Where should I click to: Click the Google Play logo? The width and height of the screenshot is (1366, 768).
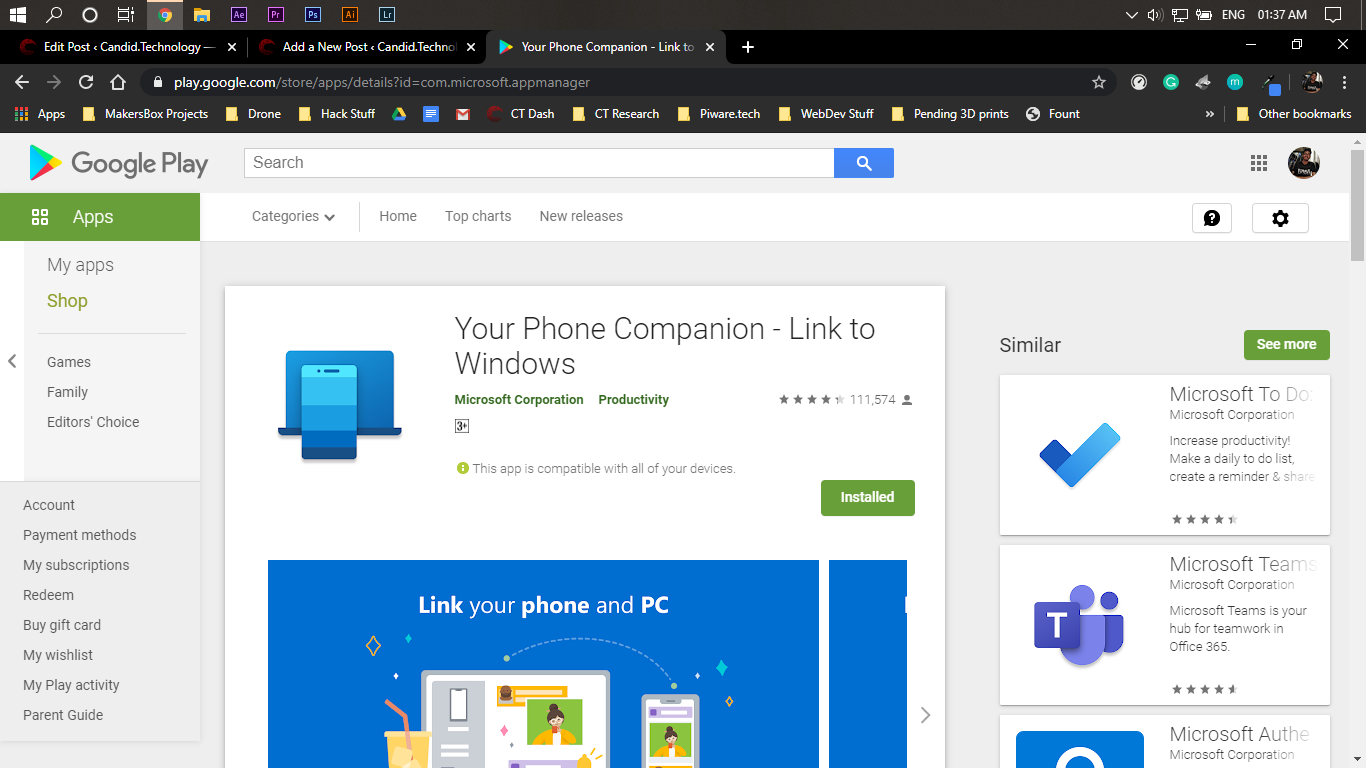[x=118, y=163]
